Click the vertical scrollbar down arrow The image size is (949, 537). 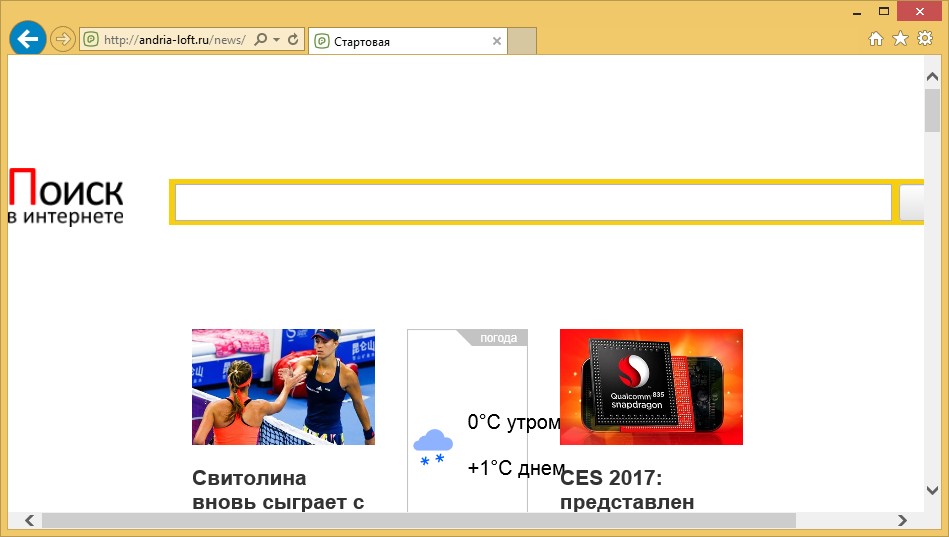tap(932, 490)
